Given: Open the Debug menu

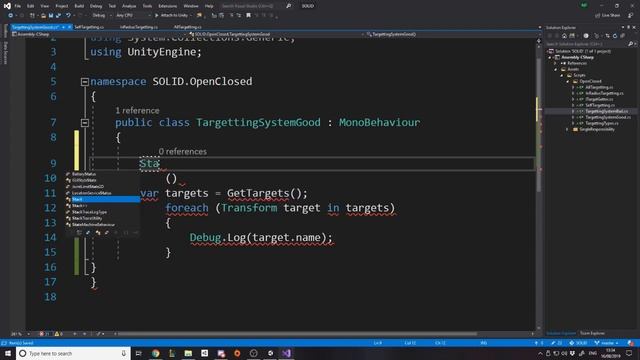Looking at the screenshot, I should 96,6.
